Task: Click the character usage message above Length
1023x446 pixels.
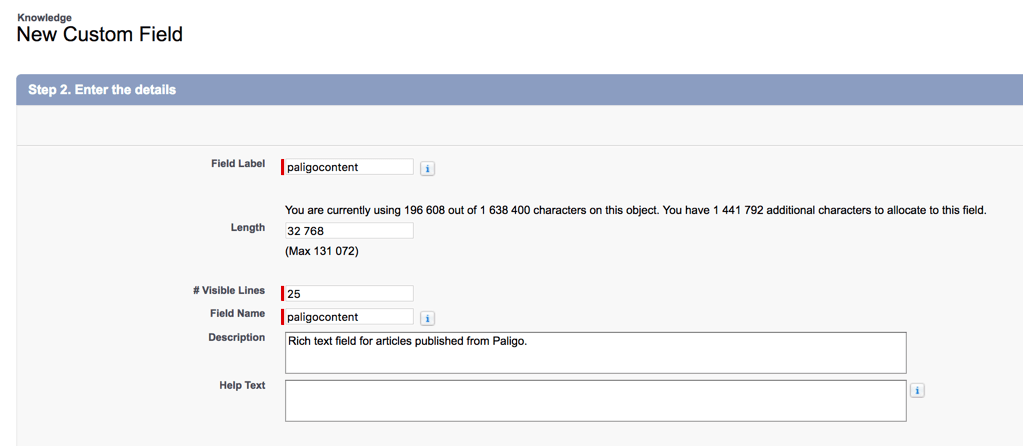Action: [635, 210]
